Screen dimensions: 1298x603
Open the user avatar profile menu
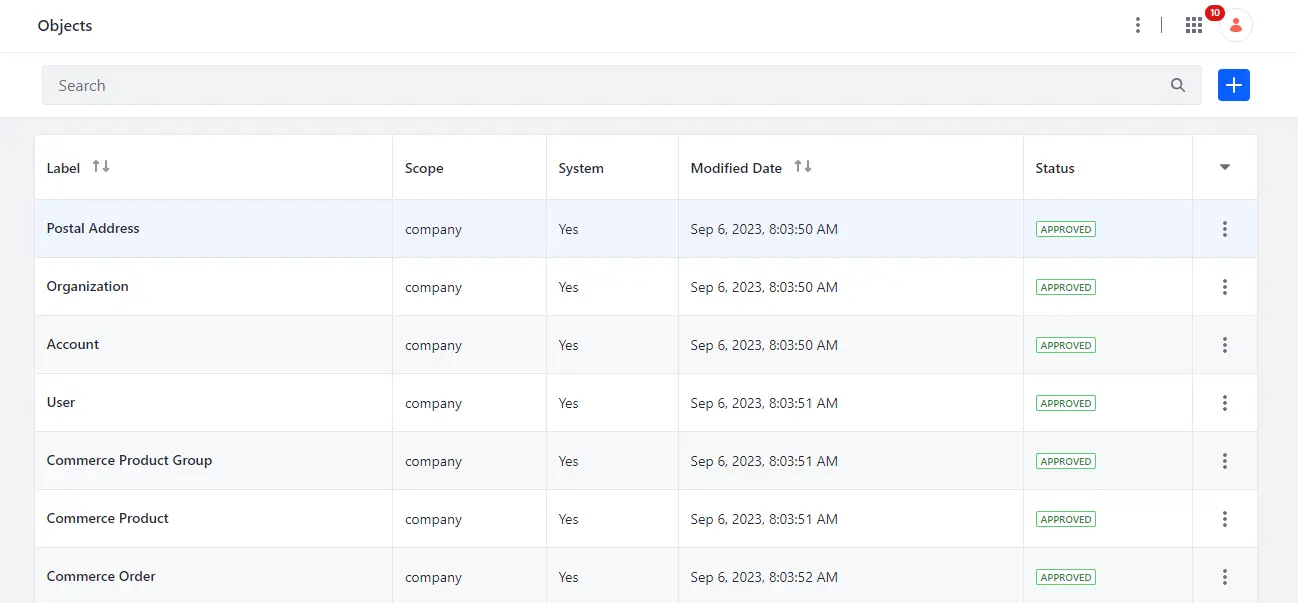pyautogui.click(x=1236, y=25)
